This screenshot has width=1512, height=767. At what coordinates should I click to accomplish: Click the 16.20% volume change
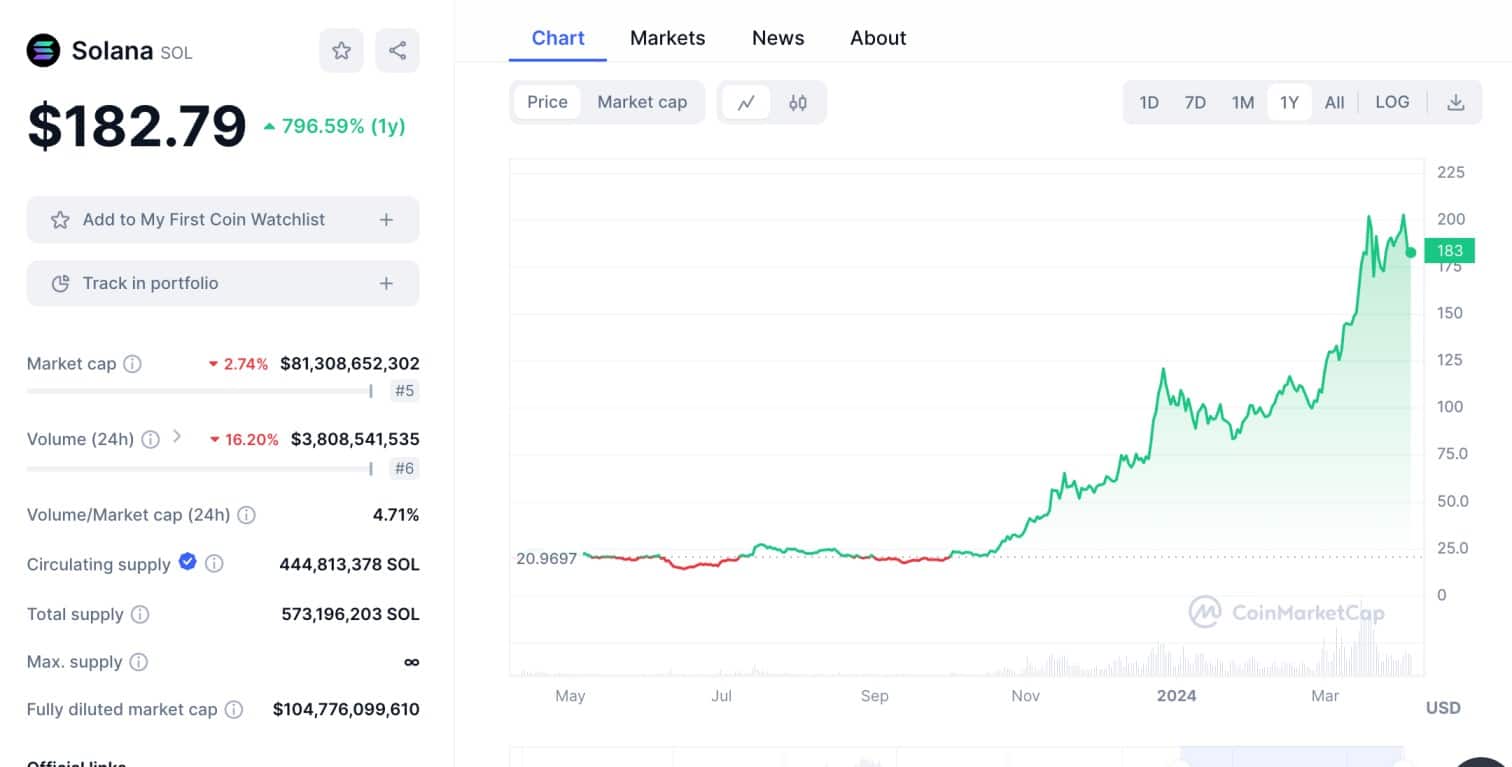pos(244,439)
